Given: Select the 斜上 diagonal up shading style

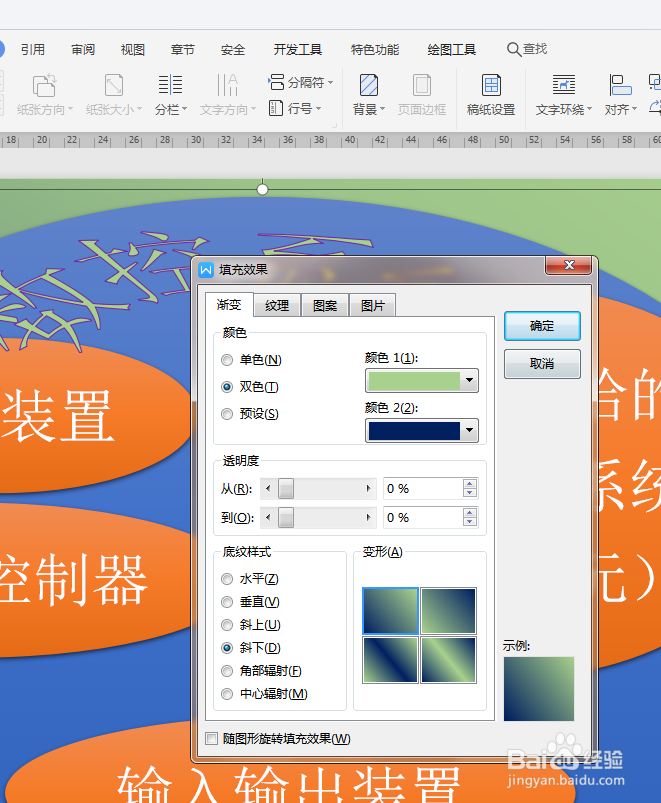Looking at the screenshot, I should (x=227, y=625).
